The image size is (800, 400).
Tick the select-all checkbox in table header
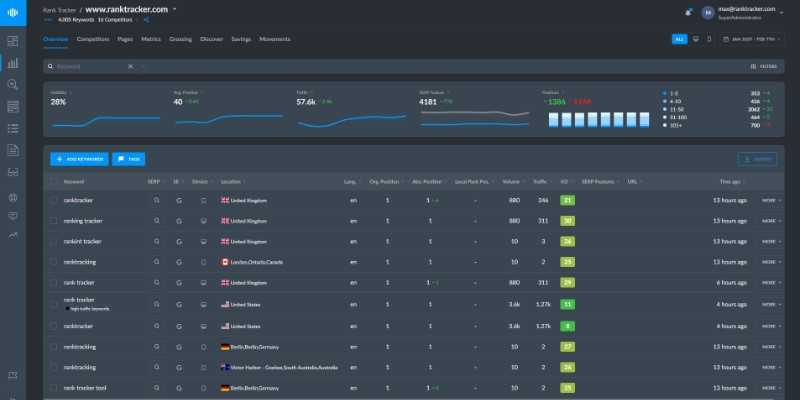(x=54, y=181)
